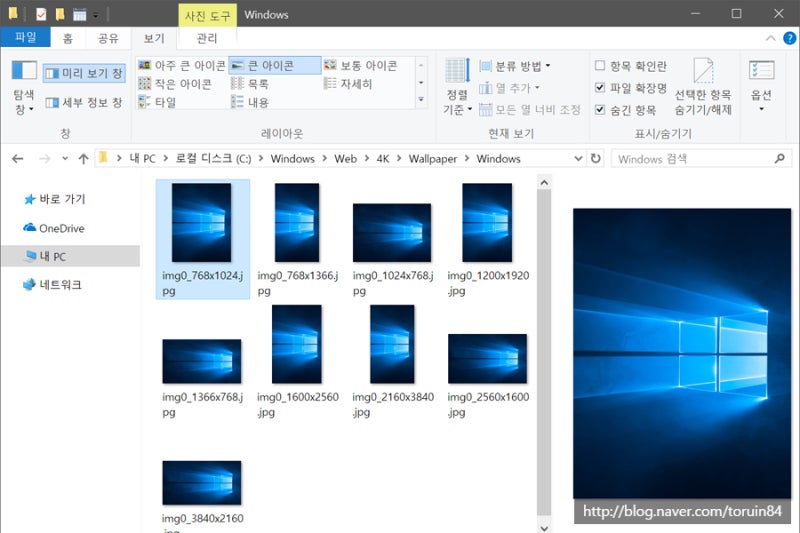
Task: Uncheck the 숨긴 항목 checkbox
Action: [x=600, y=110]
